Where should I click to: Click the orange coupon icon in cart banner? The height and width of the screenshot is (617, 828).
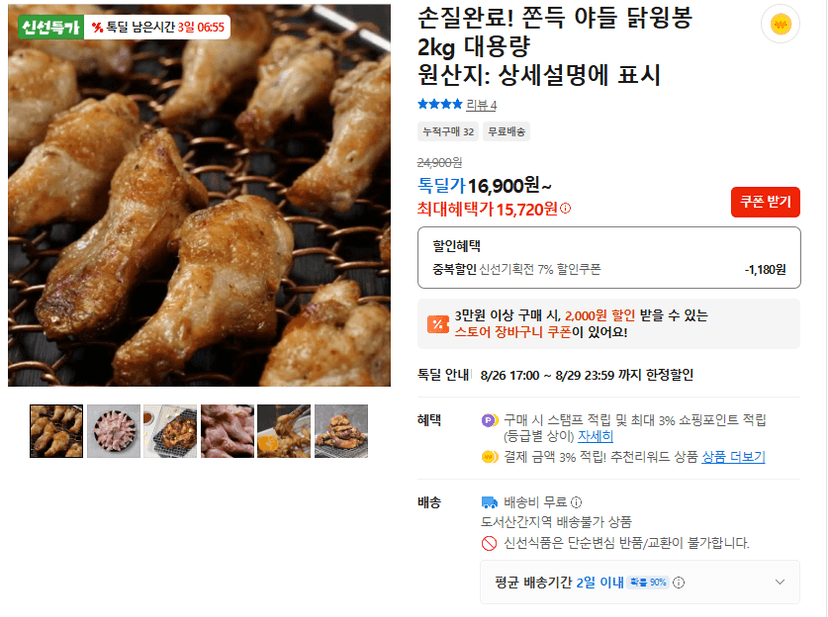point(438,324)
